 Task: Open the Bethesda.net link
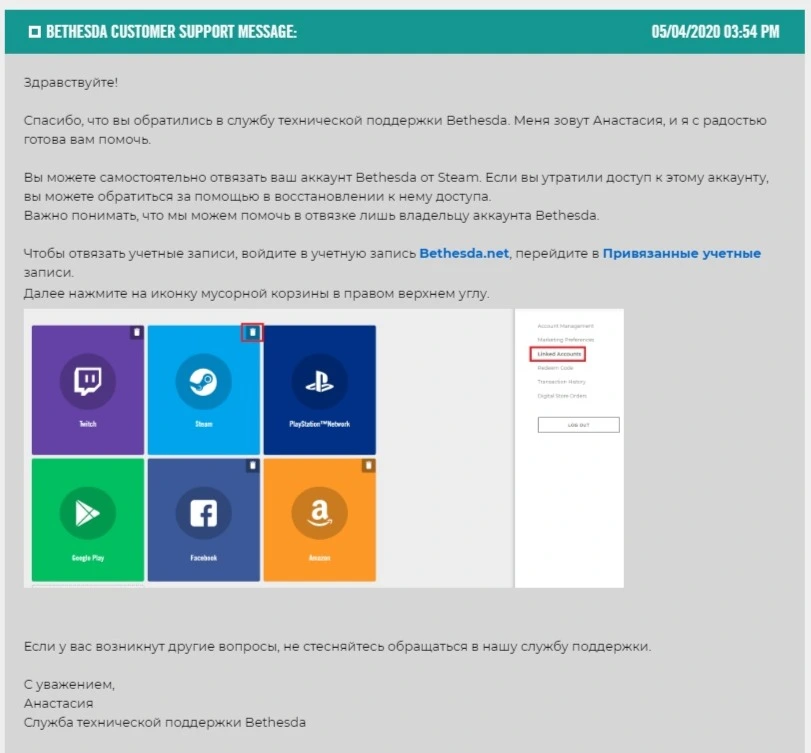coord(464,253)
